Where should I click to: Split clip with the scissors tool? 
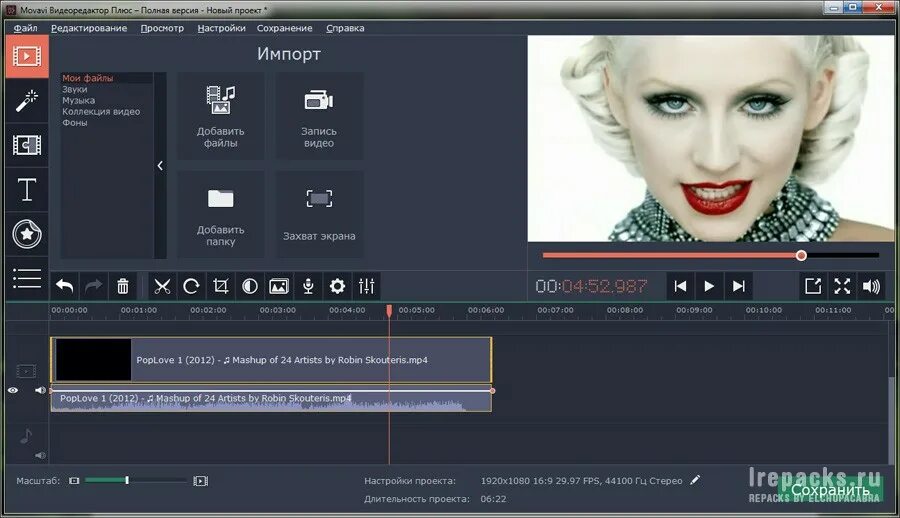tap(162, 286)
